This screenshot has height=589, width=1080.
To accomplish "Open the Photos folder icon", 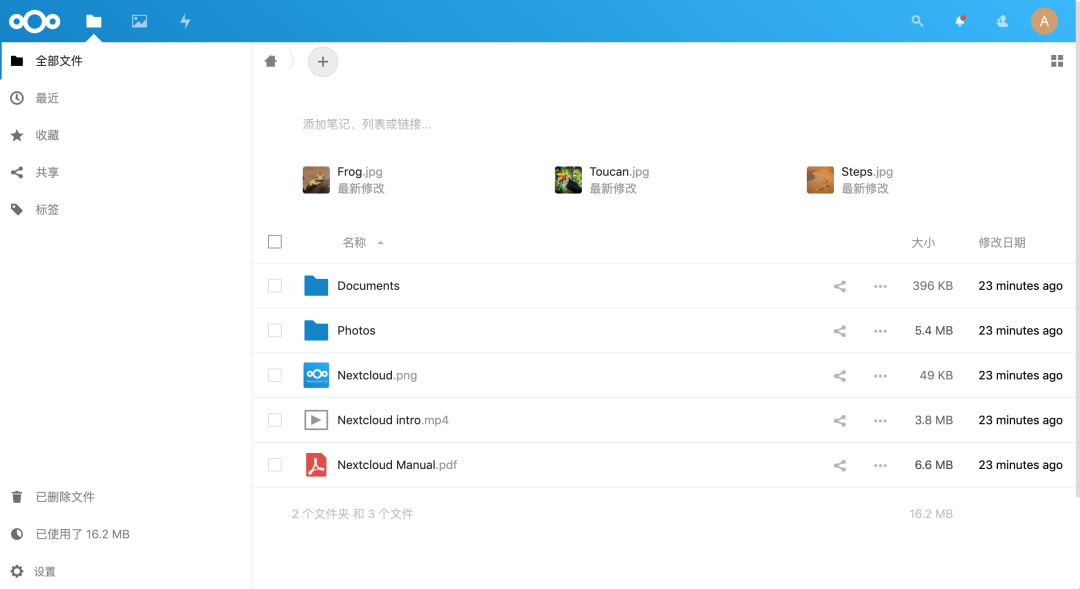I will pyautogui.click(x=316, y=331).
